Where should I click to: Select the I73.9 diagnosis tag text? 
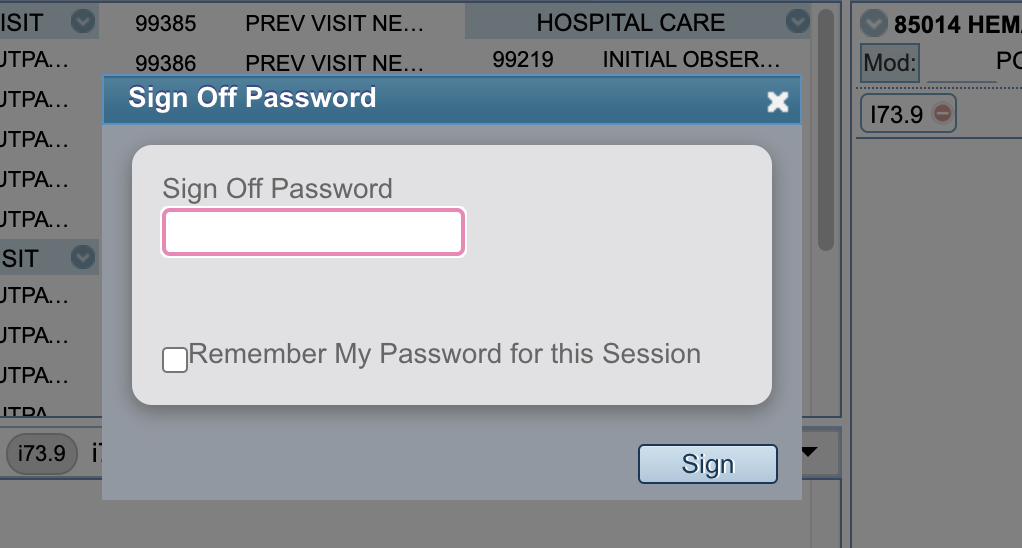[895, 115]
